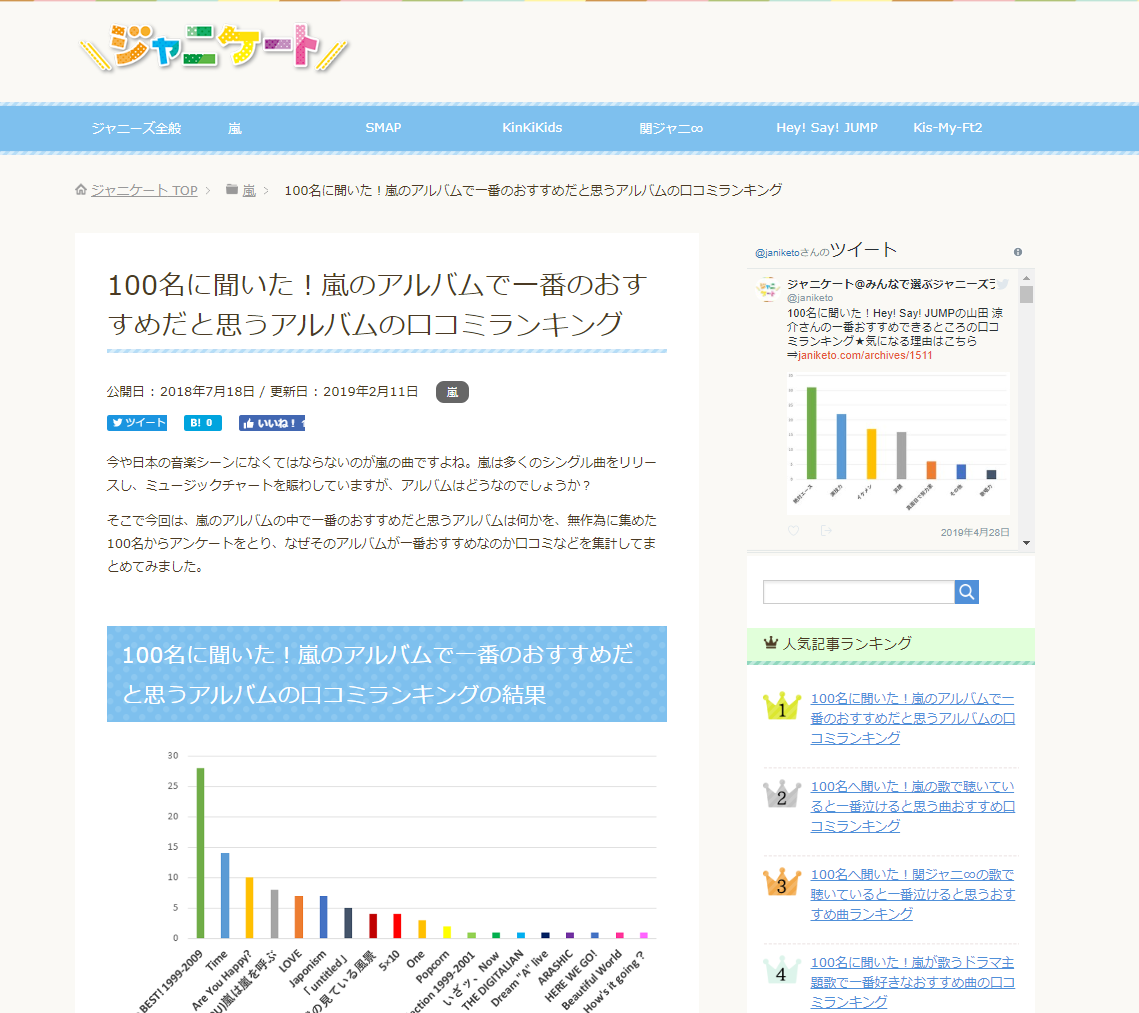
Task: Click the green first bar in album chart
Action: point(200,853)
